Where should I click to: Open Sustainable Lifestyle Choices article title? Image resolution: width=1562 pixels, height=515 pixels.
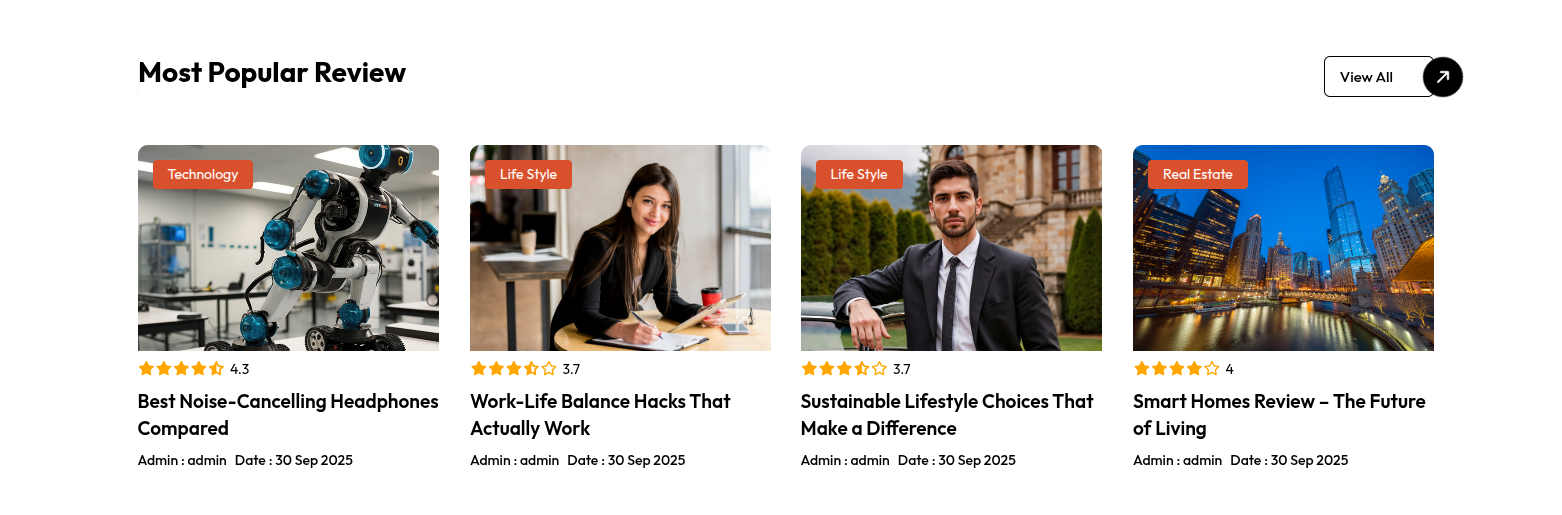947,415
